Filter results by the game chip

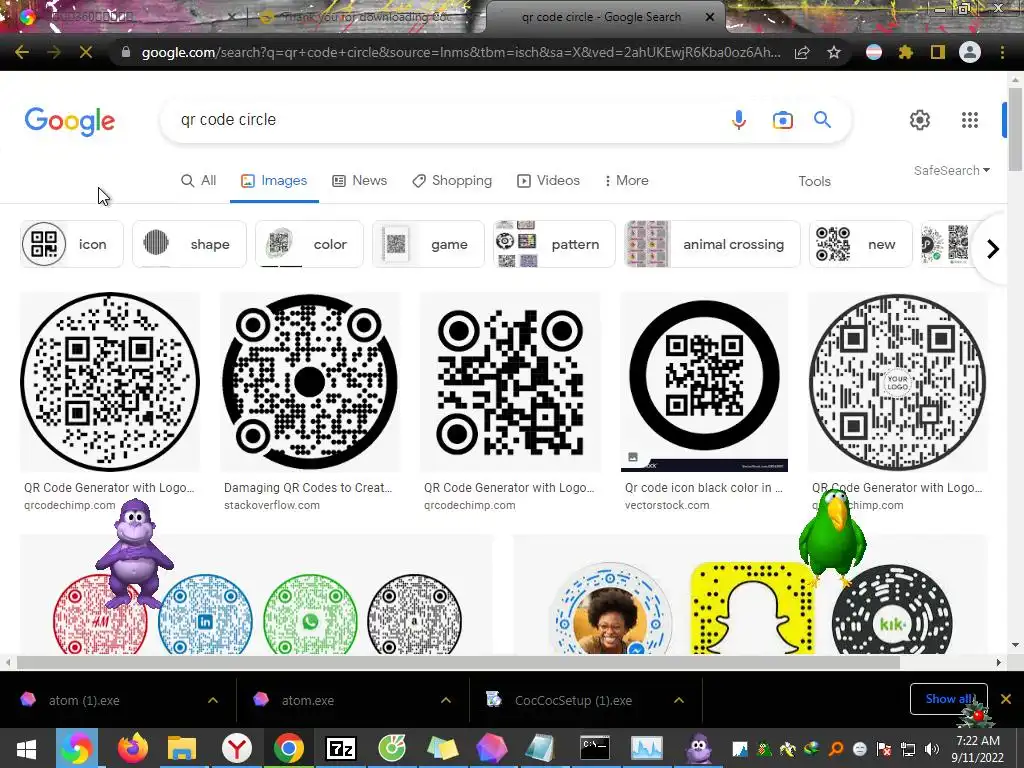[x=428, y=244]
